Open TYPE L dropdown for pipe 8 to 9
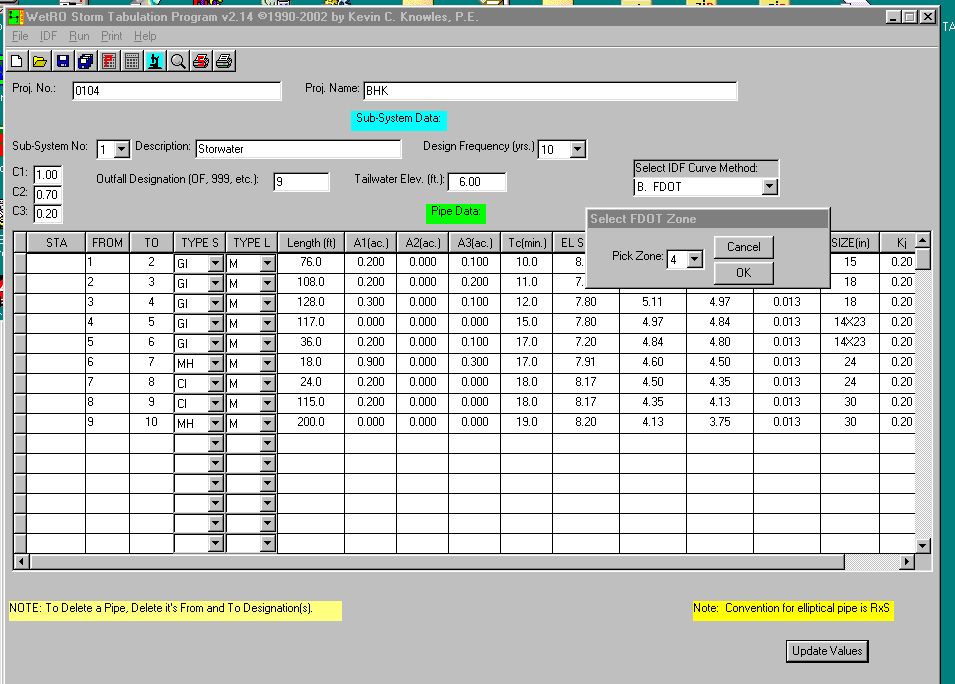Screen dimensions: 955x684 tap(267, 403)
